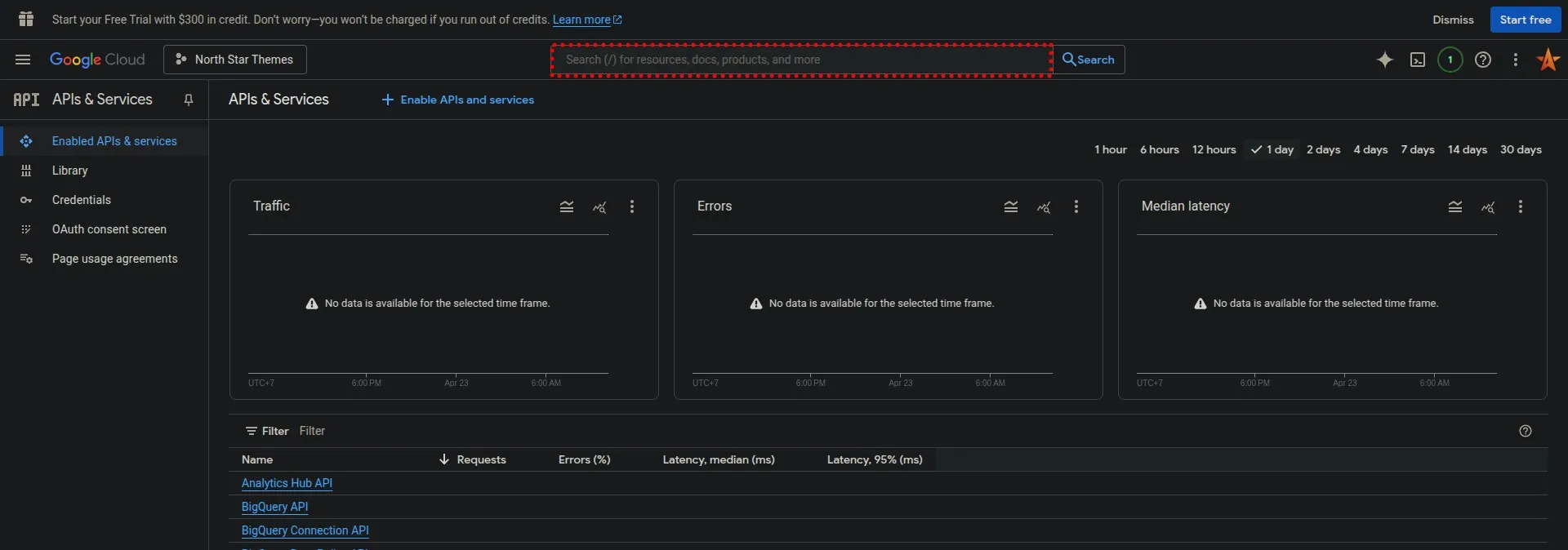The height and width of the screenshot is (550, 1568).
Task: Select the 30 days time range
Action: pos(1521,149)
